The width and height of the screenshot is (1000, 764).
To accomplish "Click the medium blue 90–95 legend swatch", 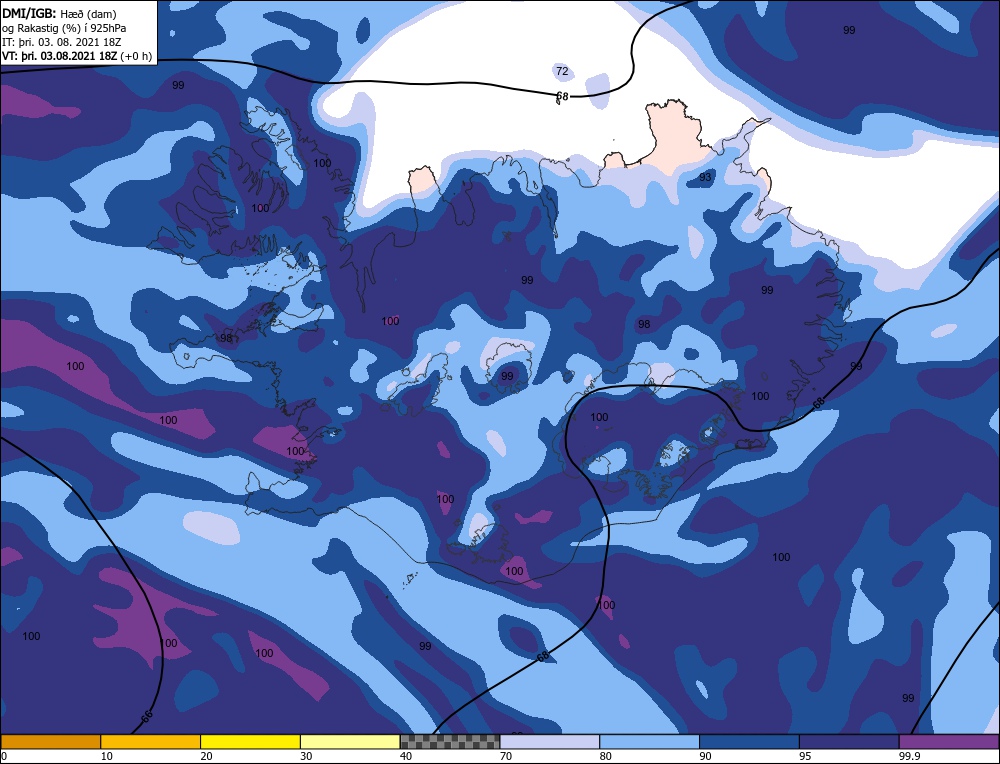I will tap(749, 741).
